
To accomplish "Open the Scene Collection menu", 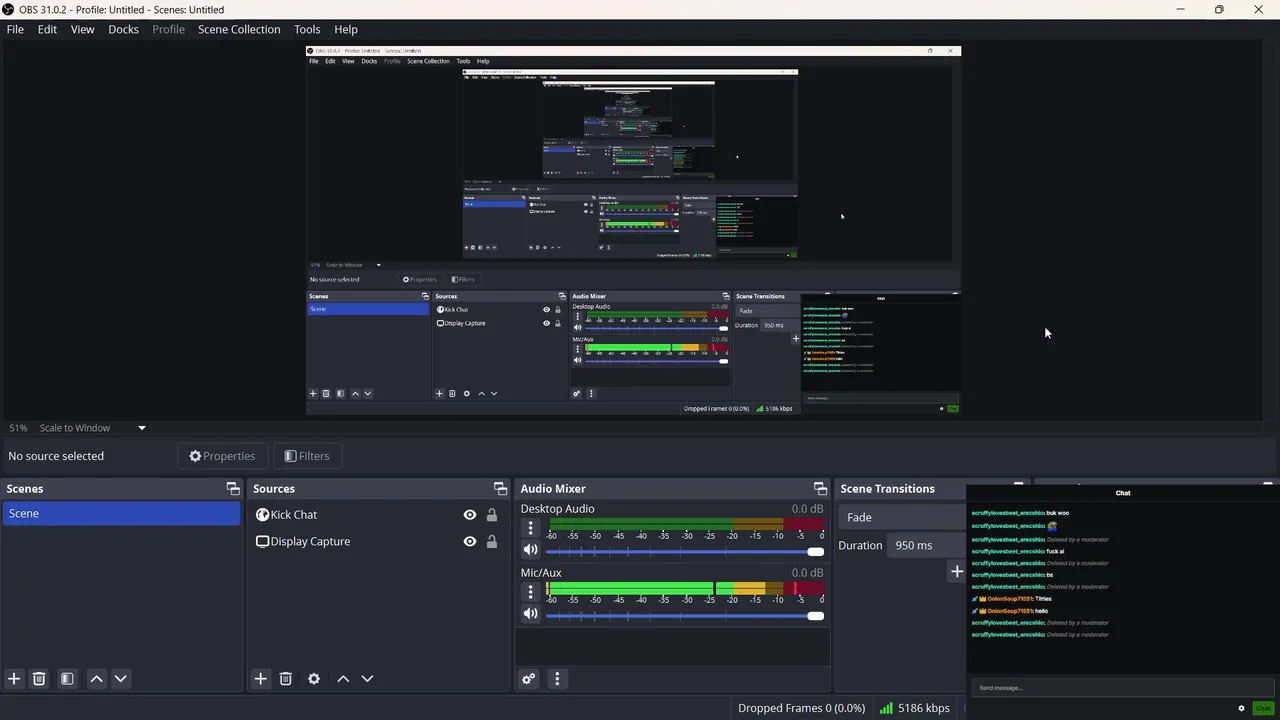I will pos(239,29).
